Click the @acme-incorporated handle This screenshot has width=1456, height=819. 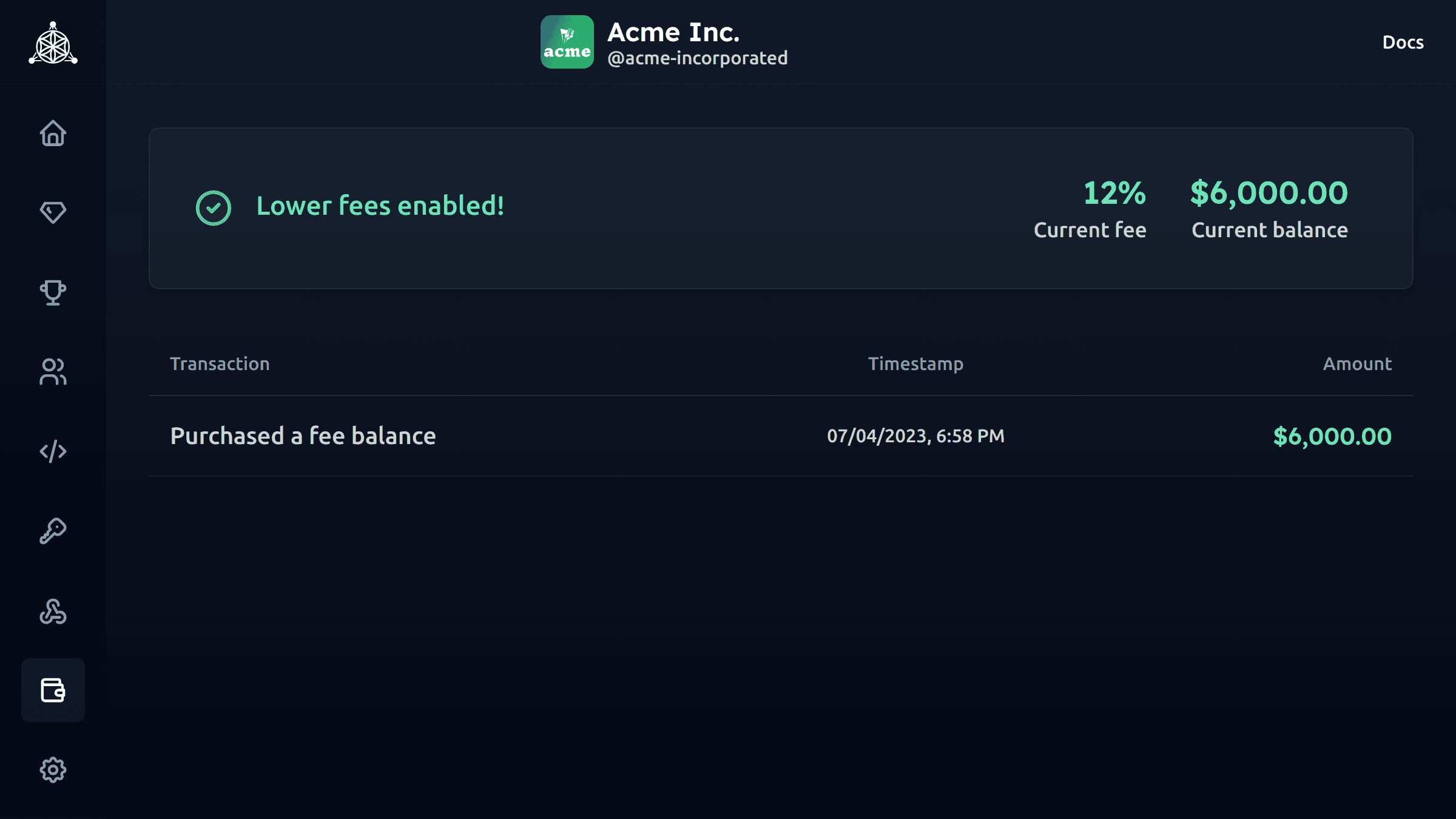[x=697, y=58]
